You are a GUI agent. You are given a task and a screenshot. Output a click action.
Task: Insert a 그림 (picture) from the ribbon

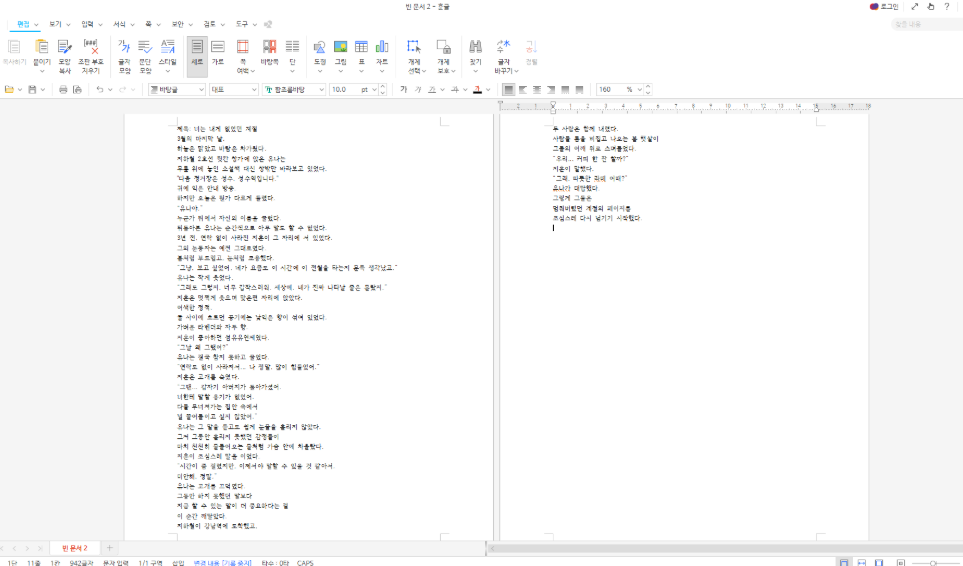[x=340, y=56]
